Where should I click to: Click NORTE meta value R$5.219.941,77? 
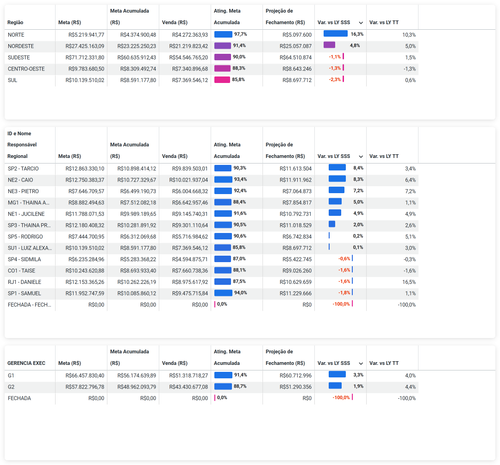coord(86,35)
